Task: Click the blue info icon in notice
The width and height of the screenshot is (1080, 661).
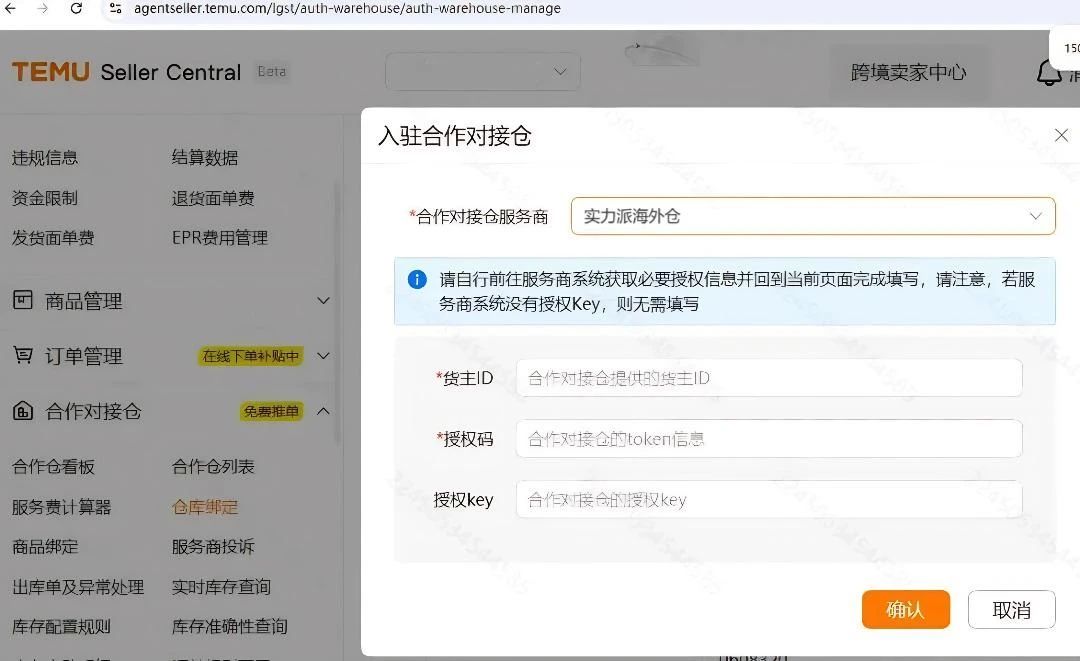Action: tap(417, 280)
